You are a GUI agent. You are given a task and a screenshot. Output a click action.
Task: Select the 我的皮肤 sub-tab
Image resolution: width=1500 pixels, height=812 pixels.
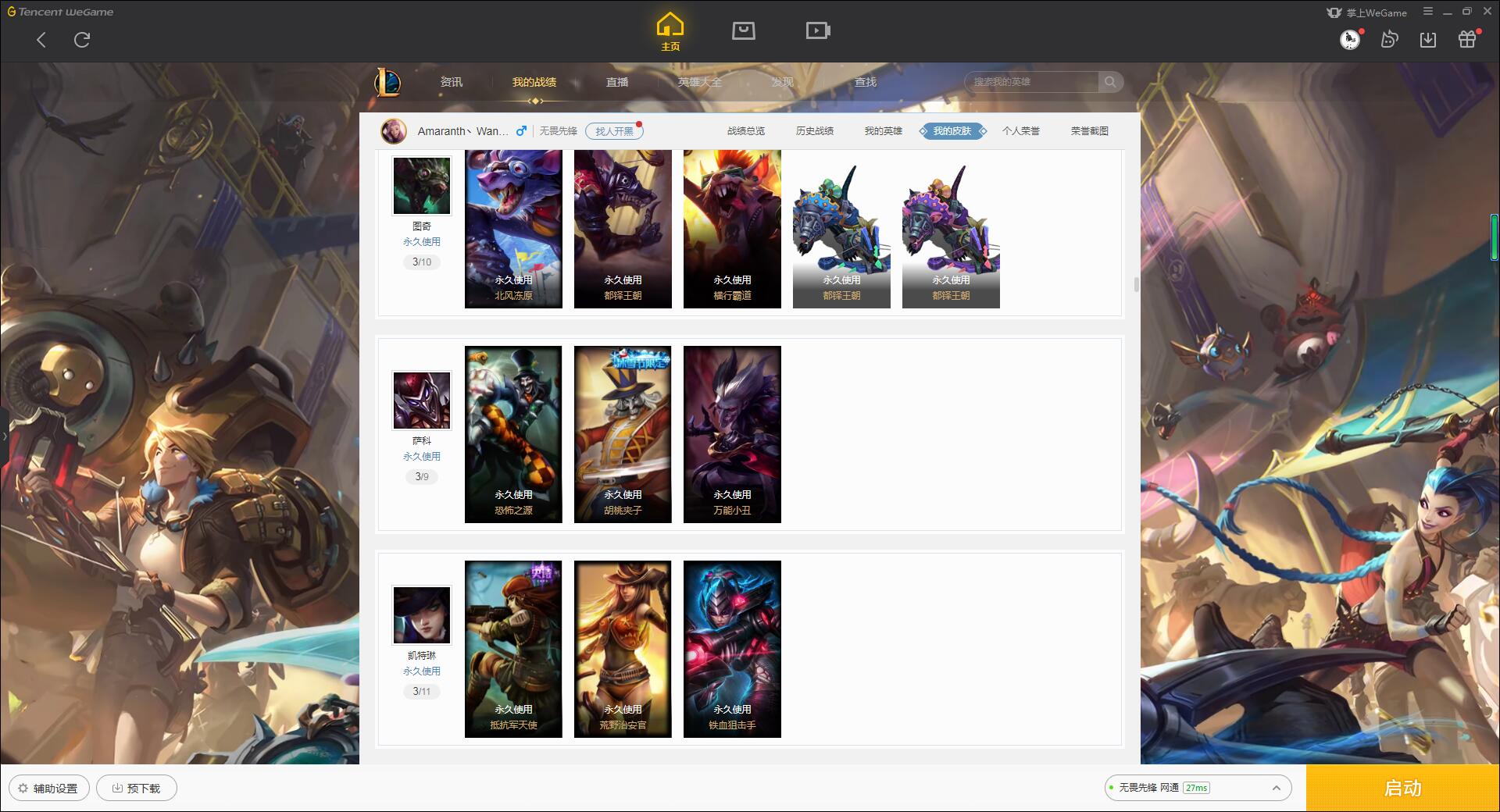(x=952, y=131)
